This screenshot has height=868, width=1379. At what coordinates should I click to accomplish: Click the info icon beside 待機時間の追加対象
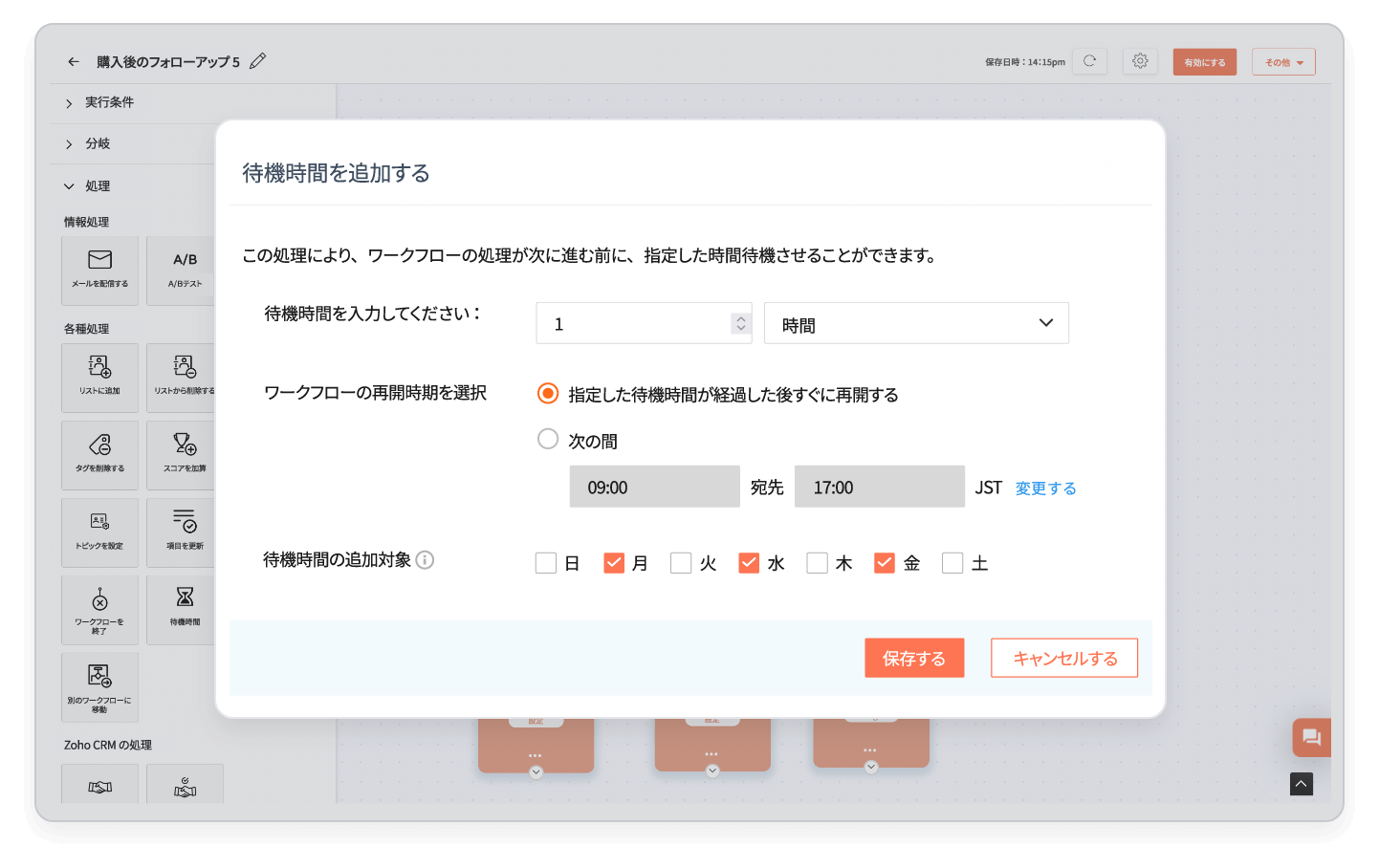425,560
